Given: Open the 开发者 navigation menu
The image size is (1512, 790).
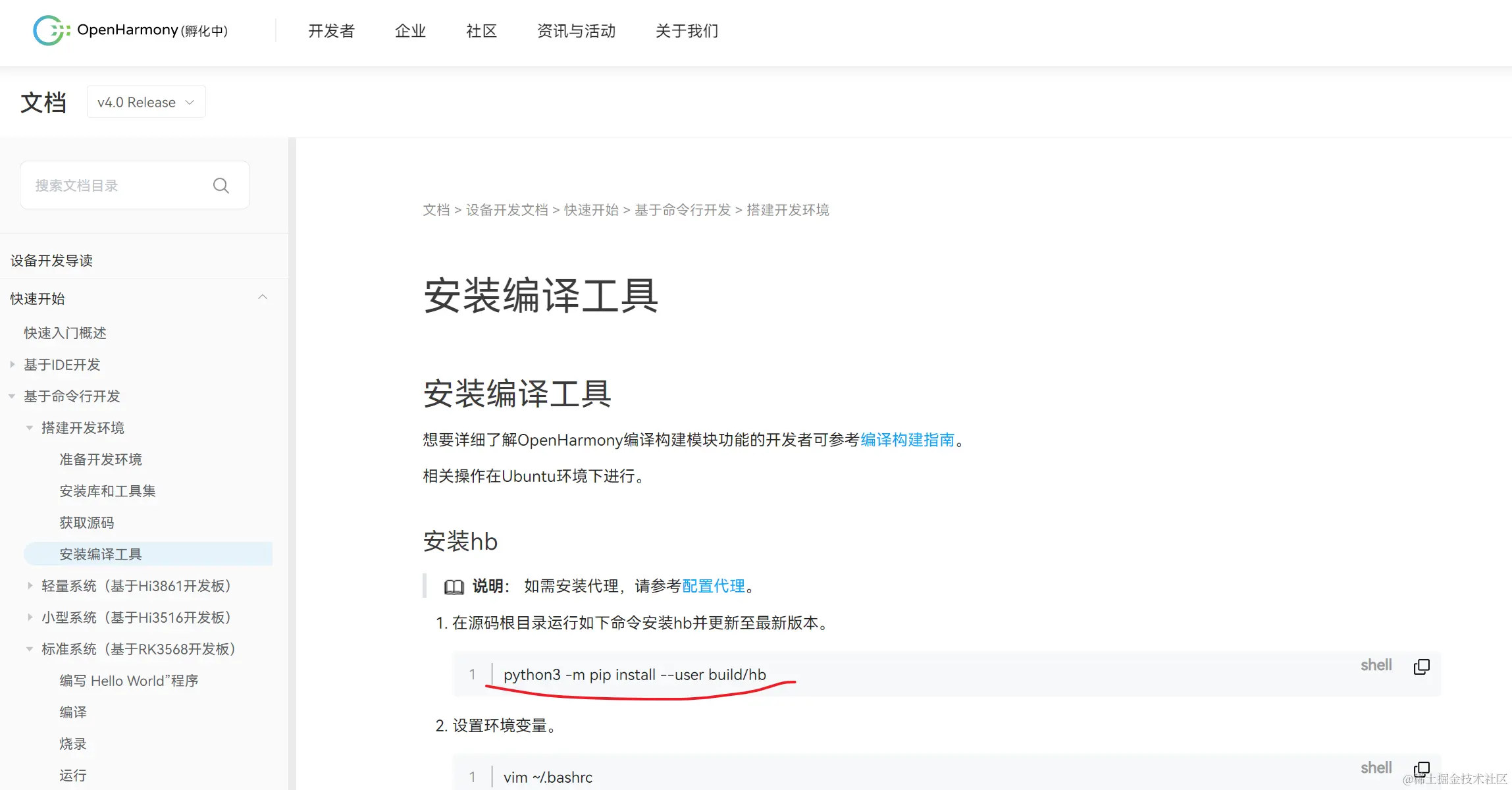Looking at the screenshot, I should pyautogui.click(x=331, y=31).
